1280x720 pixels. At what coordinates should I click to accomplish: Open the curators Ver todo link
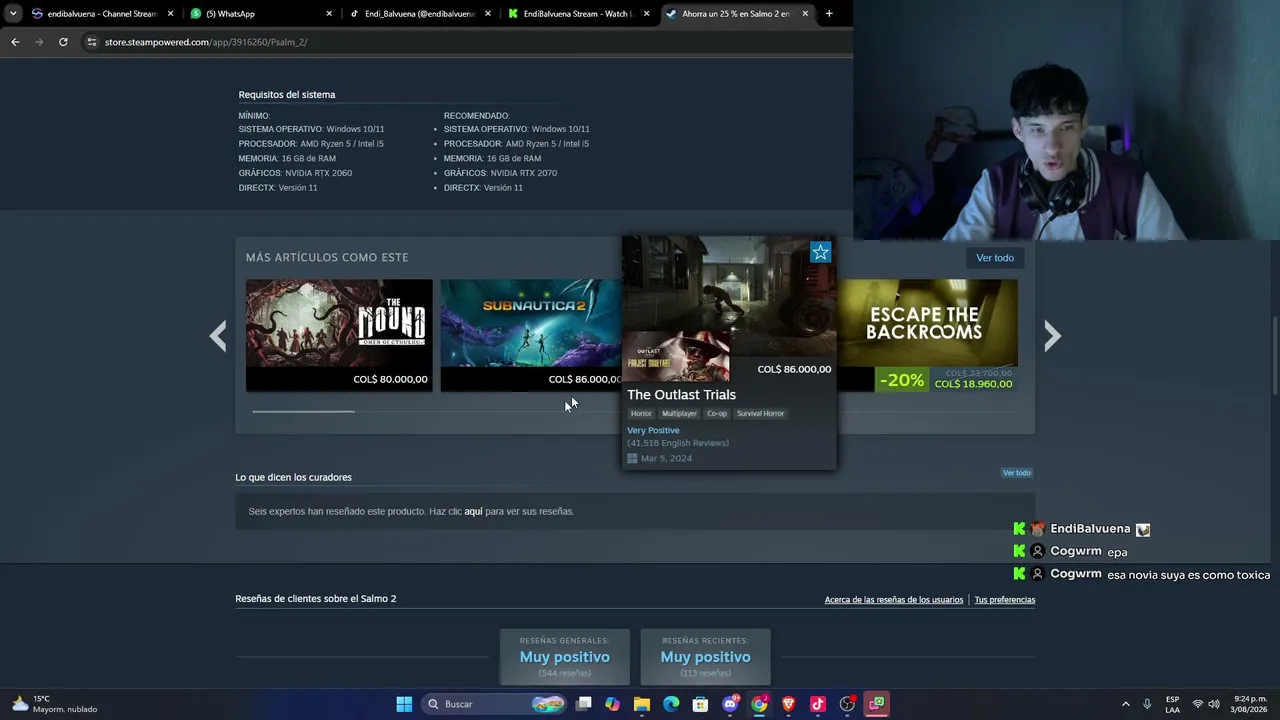coord(1017,473)
